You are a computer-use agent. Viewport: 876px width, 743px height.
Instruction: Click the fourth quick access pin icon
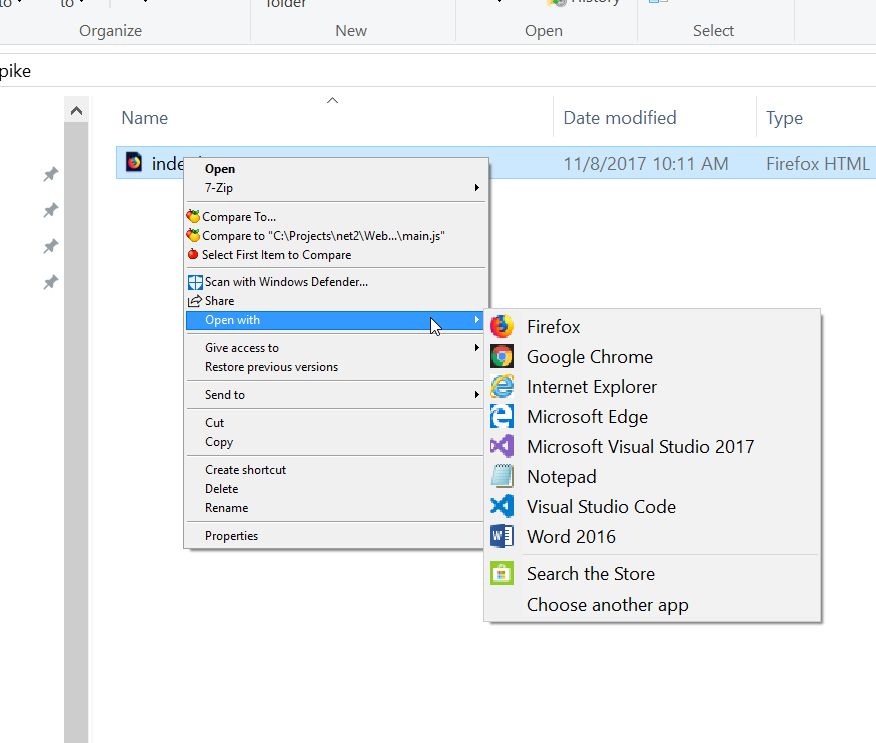(50, 282)
